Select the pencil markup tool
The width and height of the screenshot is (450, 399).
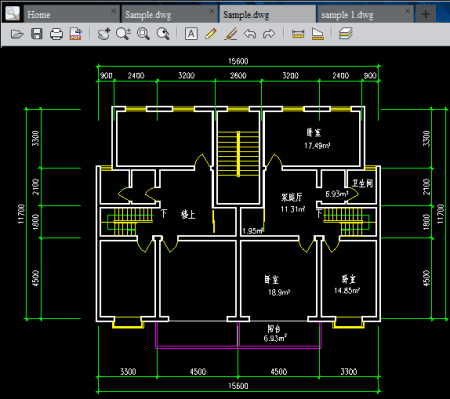point(211,34)
